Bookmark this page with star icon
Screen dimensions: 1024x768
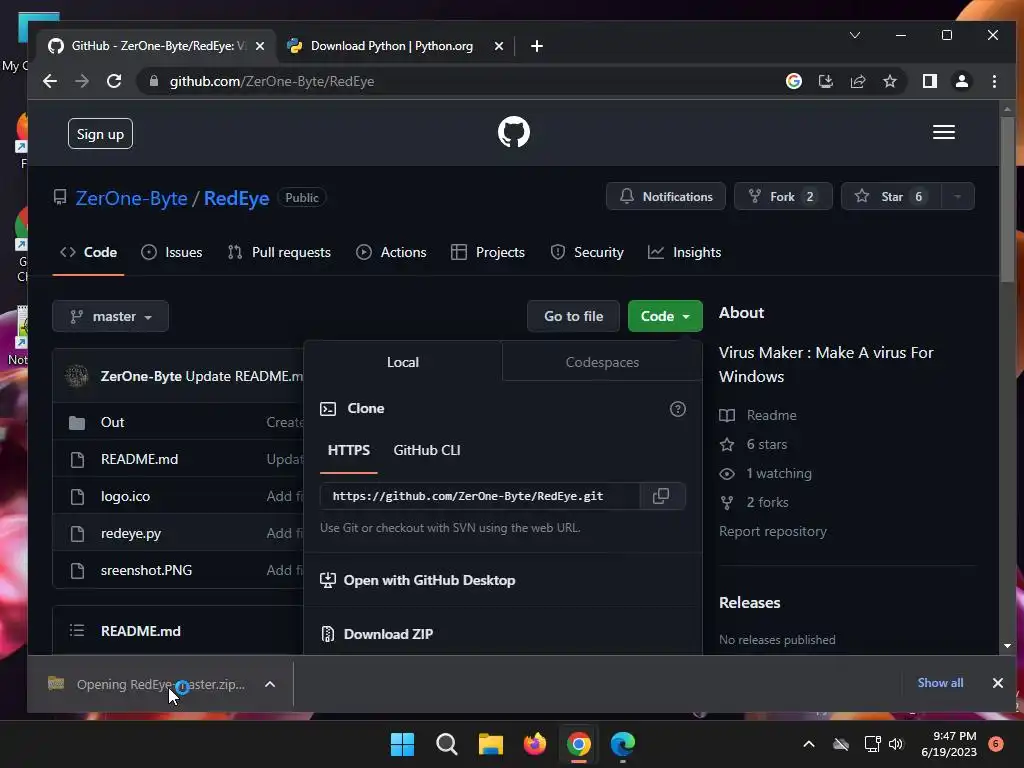click(889, 81)
